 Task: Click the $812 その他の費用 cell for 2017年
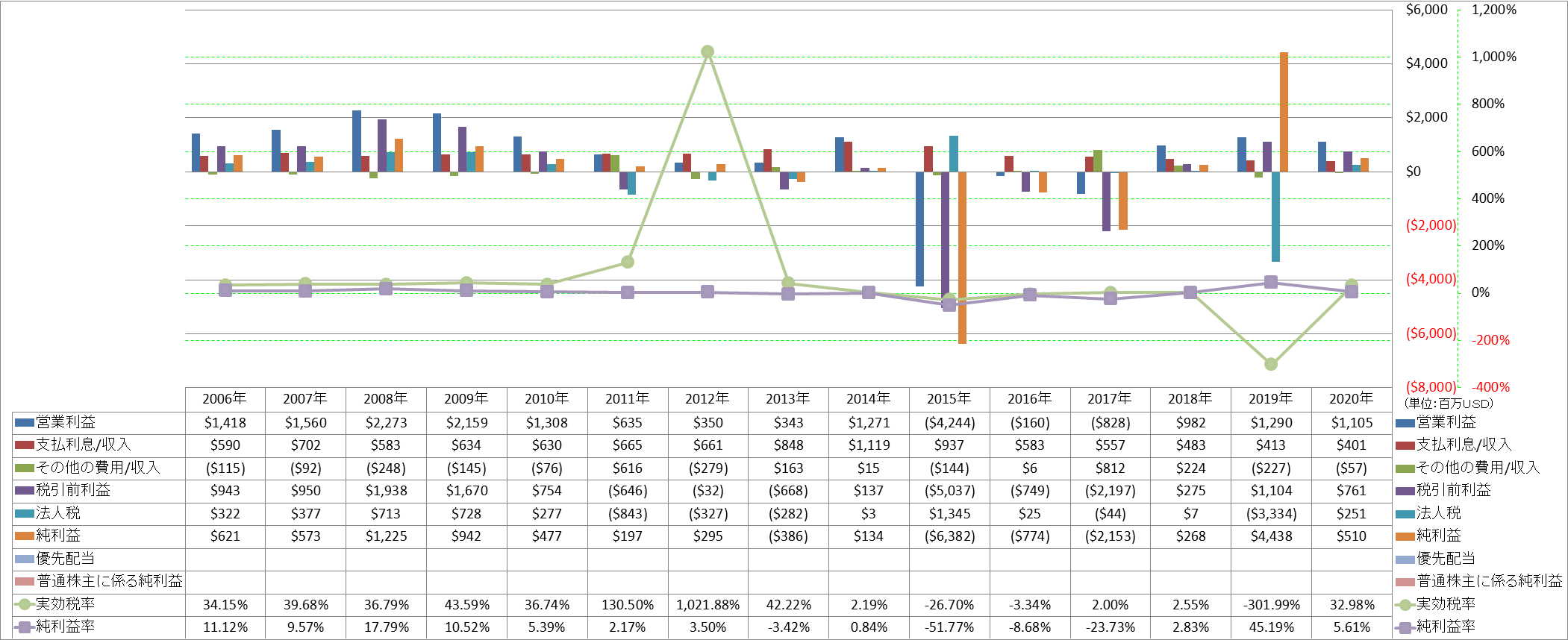coord(1110,468)
